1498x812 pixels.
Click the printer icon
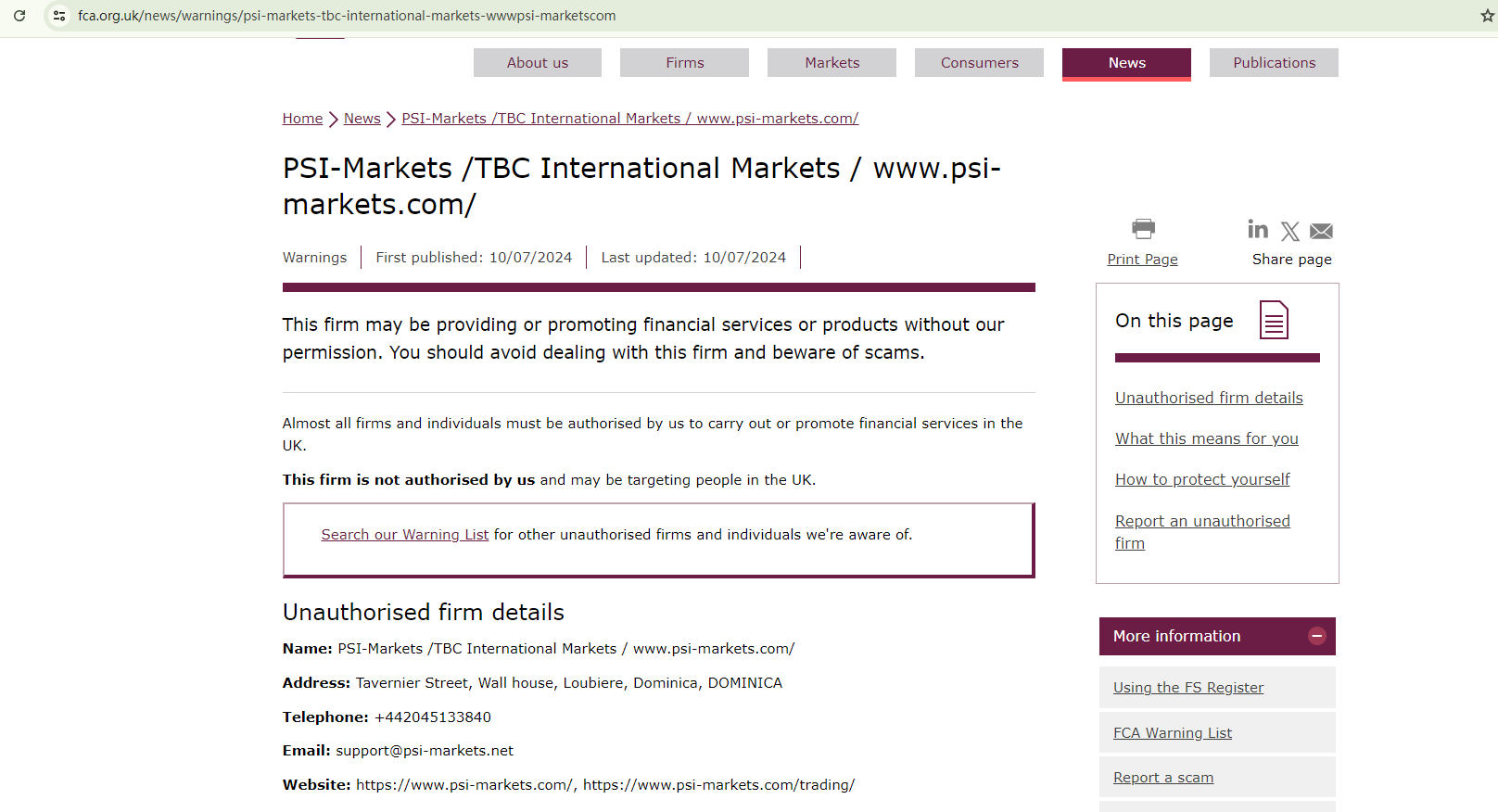point(1143,228)
